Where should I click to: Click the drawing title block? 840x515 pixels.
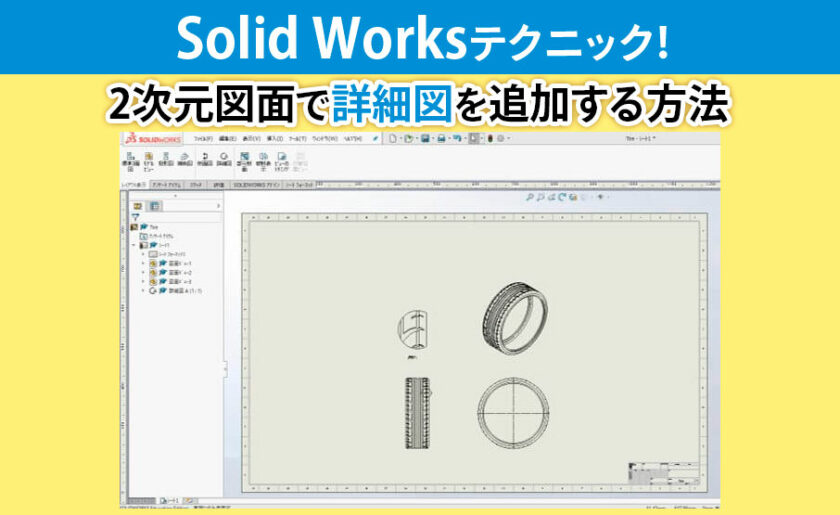664,473
